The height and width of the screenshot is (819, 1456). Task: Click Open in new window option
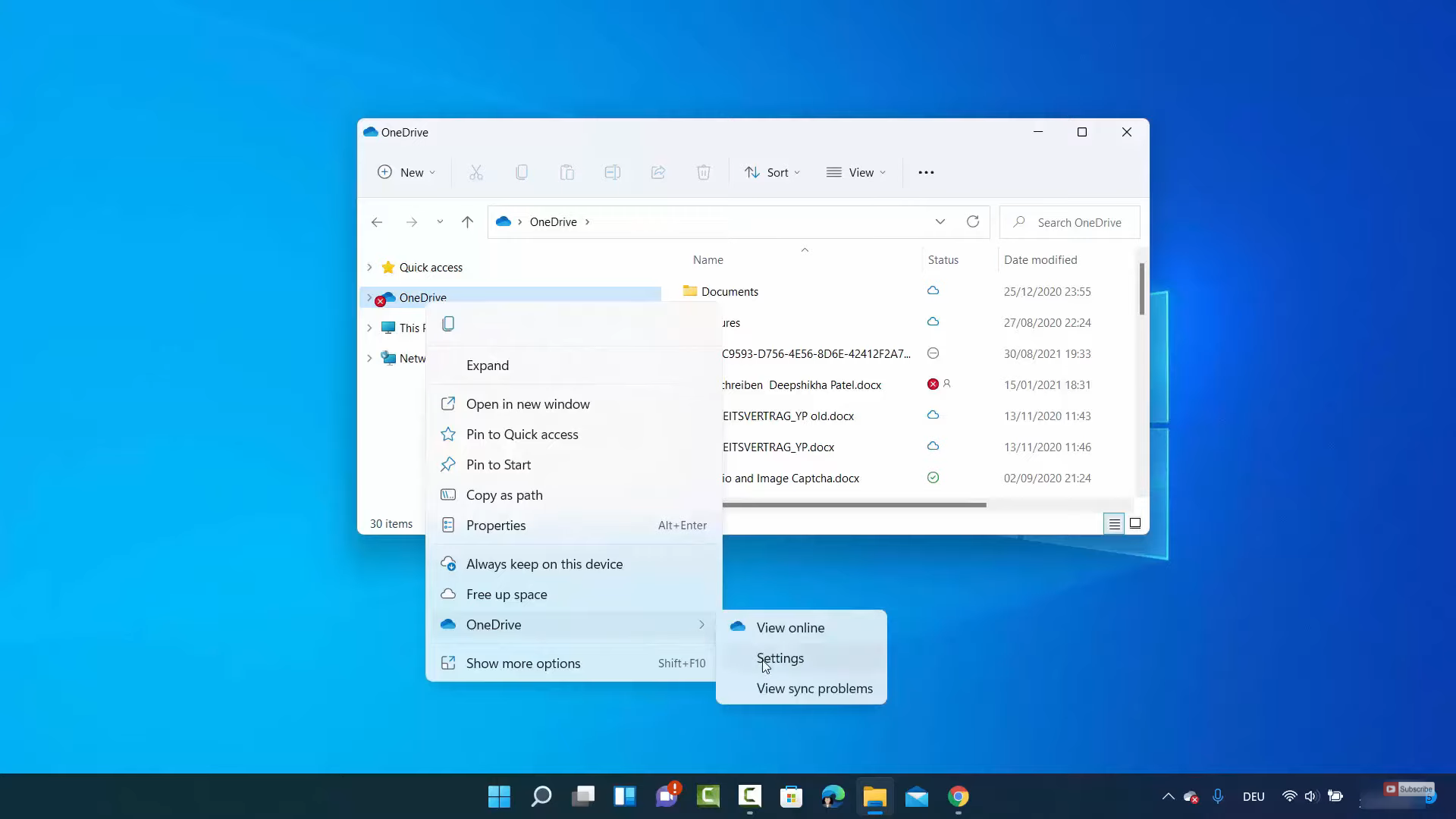[528, 403]
